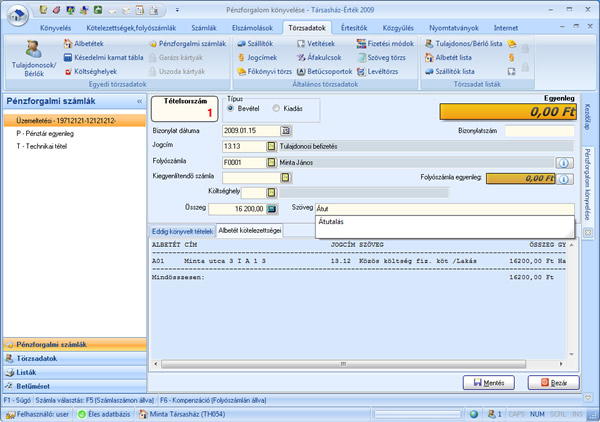Open the Folyószámla lookup selector
600x422 pixels.
pos(272,162)
